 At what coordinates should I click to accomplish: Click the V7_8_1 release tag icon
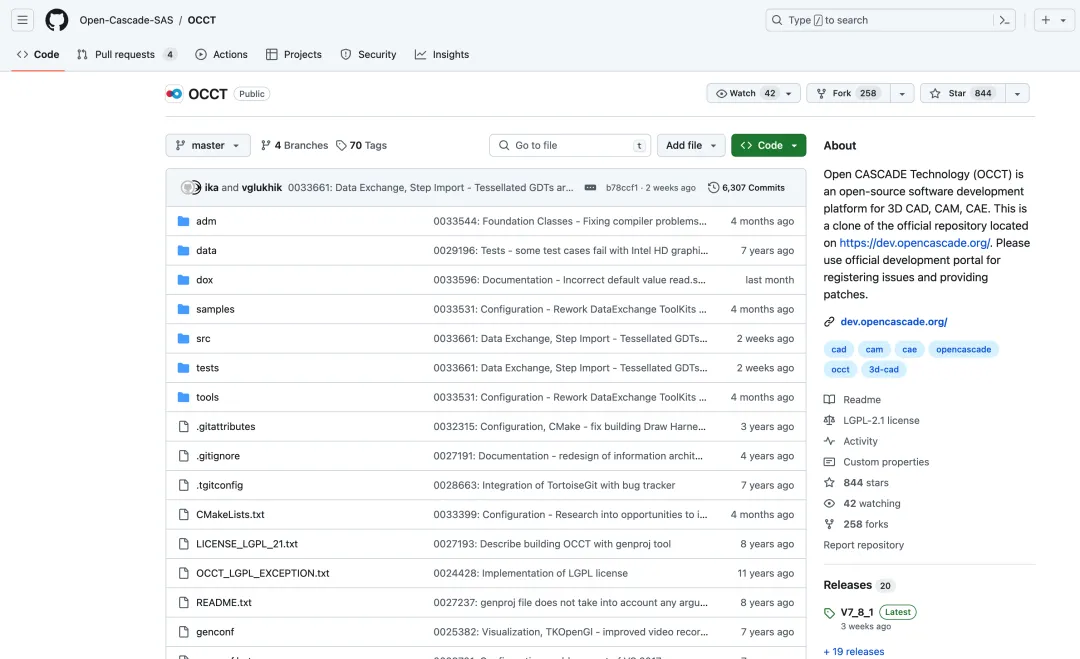[x=829, y=612]
